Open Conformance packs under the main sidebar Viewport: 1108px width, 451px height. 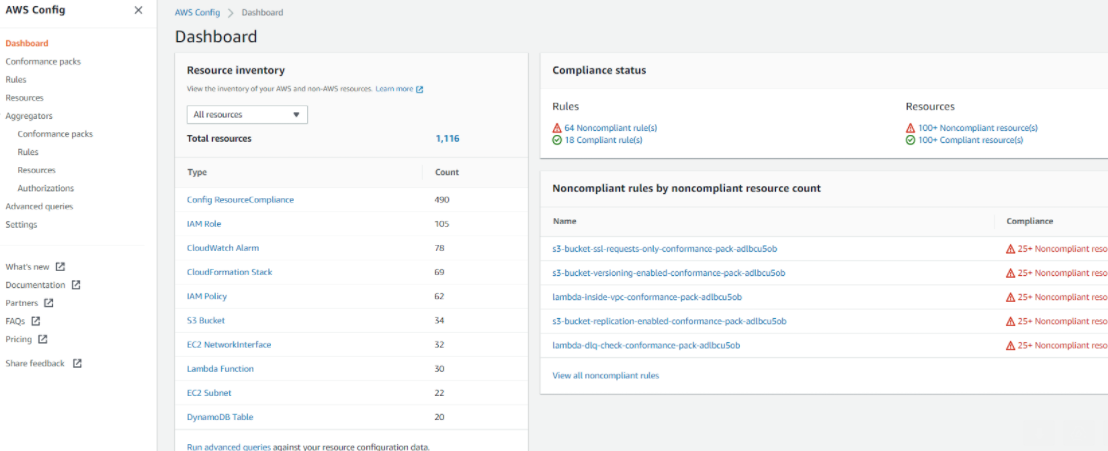[x=43, y=62]
